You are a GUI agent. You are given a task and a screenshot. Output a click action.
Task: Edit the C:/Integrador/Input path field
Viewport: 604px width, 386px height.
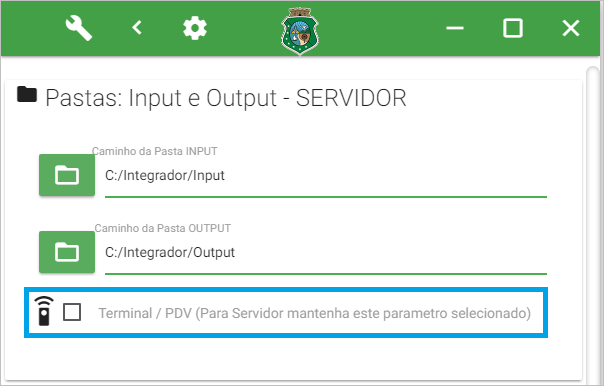point(326,176)
